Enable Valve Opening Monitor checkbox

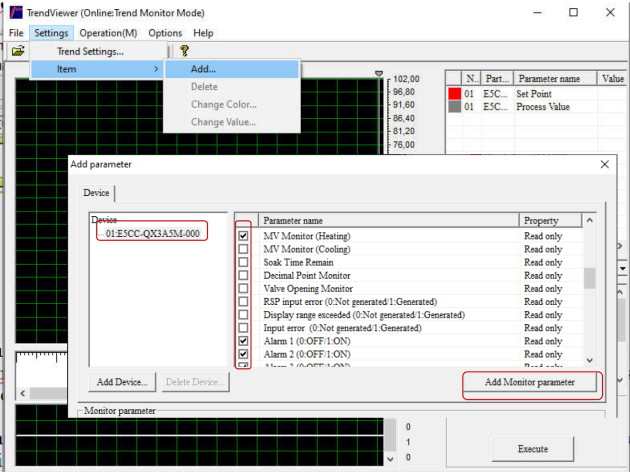point(243,288)
